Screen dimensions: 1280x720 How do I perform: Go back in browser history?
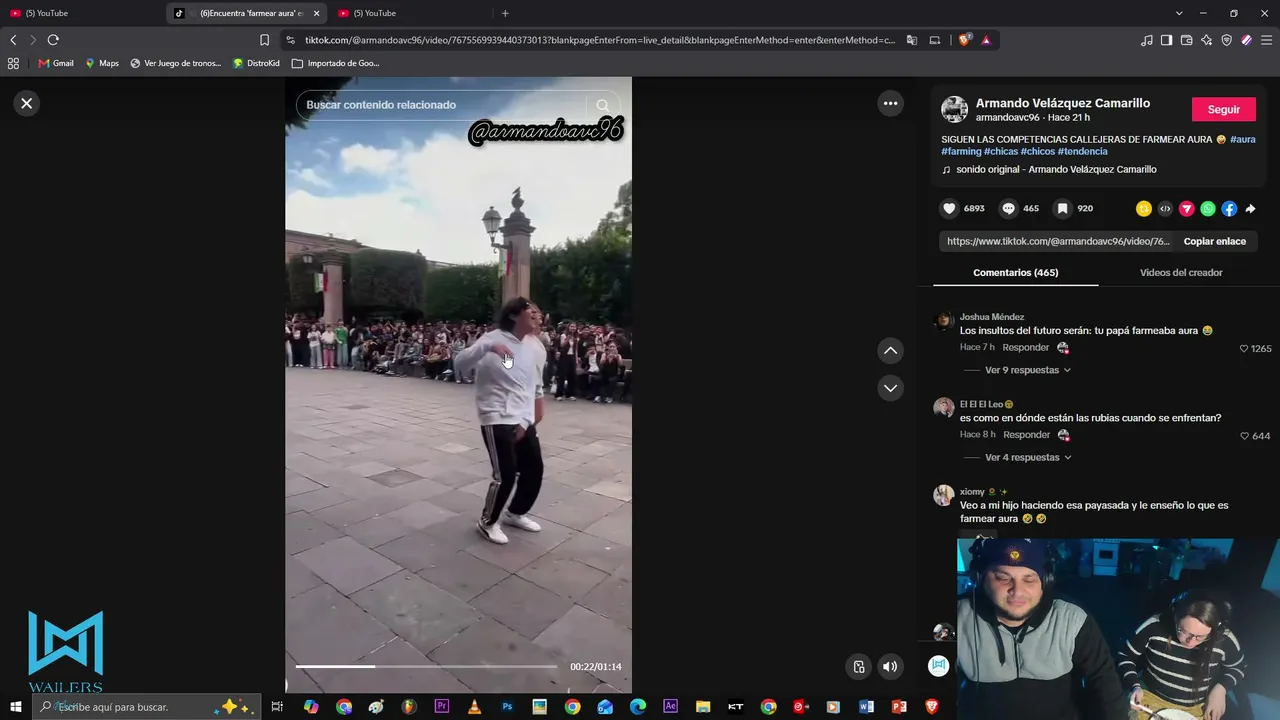13,40
